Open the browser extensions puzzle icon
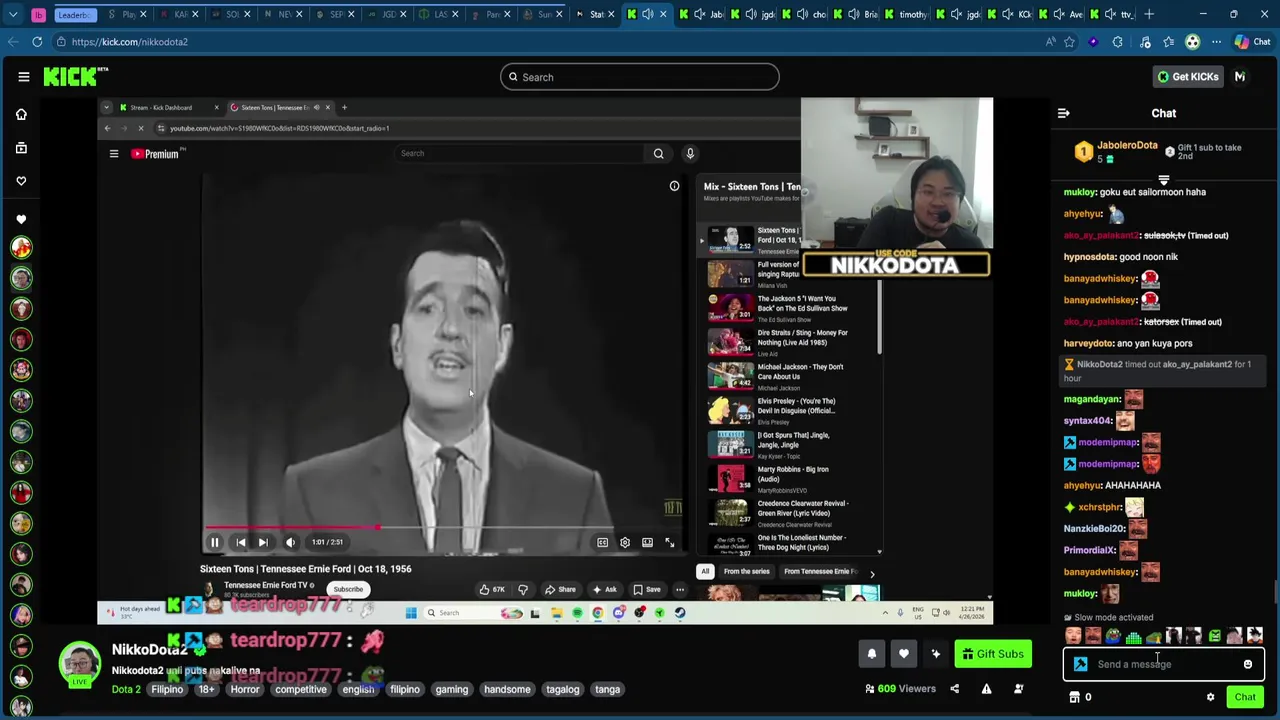The image size is (1280, 720). pos(1117,42)
